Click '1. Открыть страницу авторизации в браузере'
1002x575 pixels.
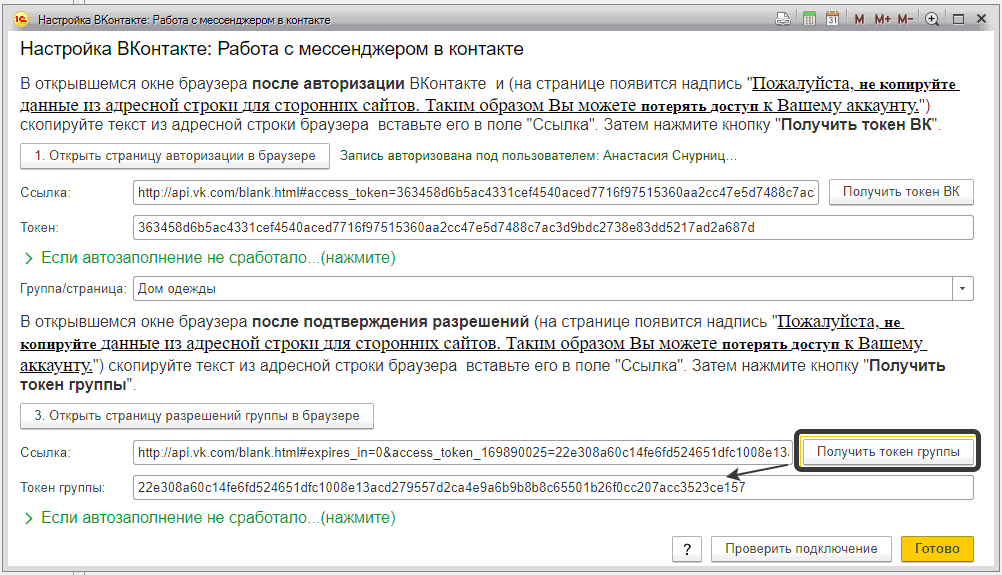[x=175, y=156]
